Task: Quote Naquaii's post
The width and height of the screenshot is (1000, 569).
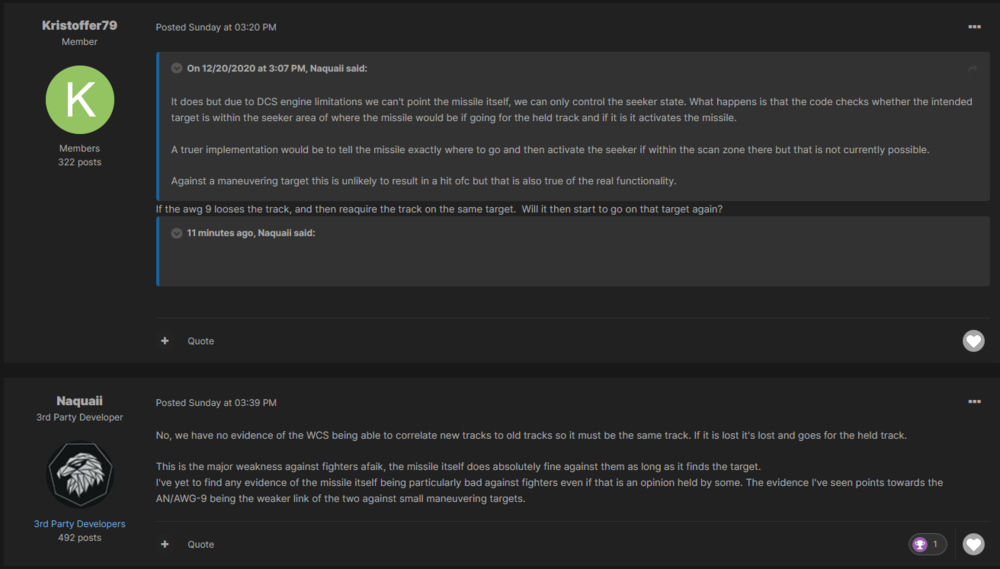Action: pyautogui.click(x=201, y=544)
